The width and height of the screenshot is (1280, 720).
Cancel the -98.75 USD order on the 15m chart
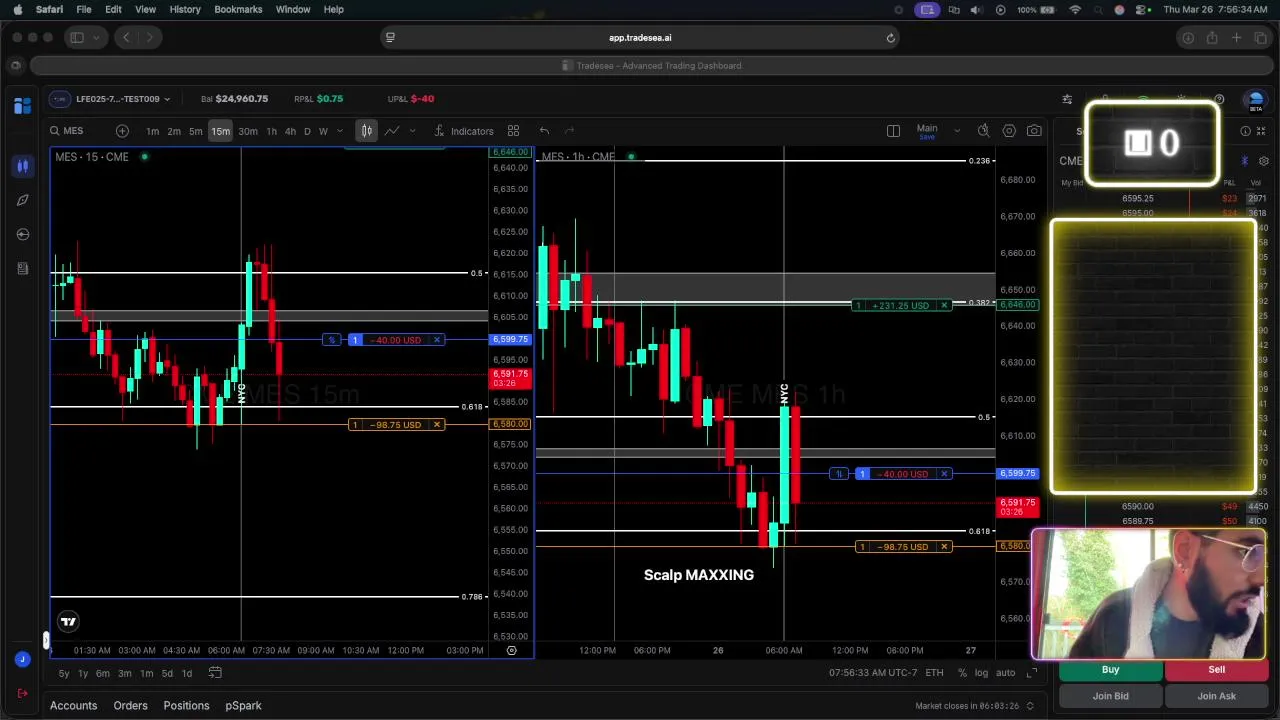click(x=437, y=425)
